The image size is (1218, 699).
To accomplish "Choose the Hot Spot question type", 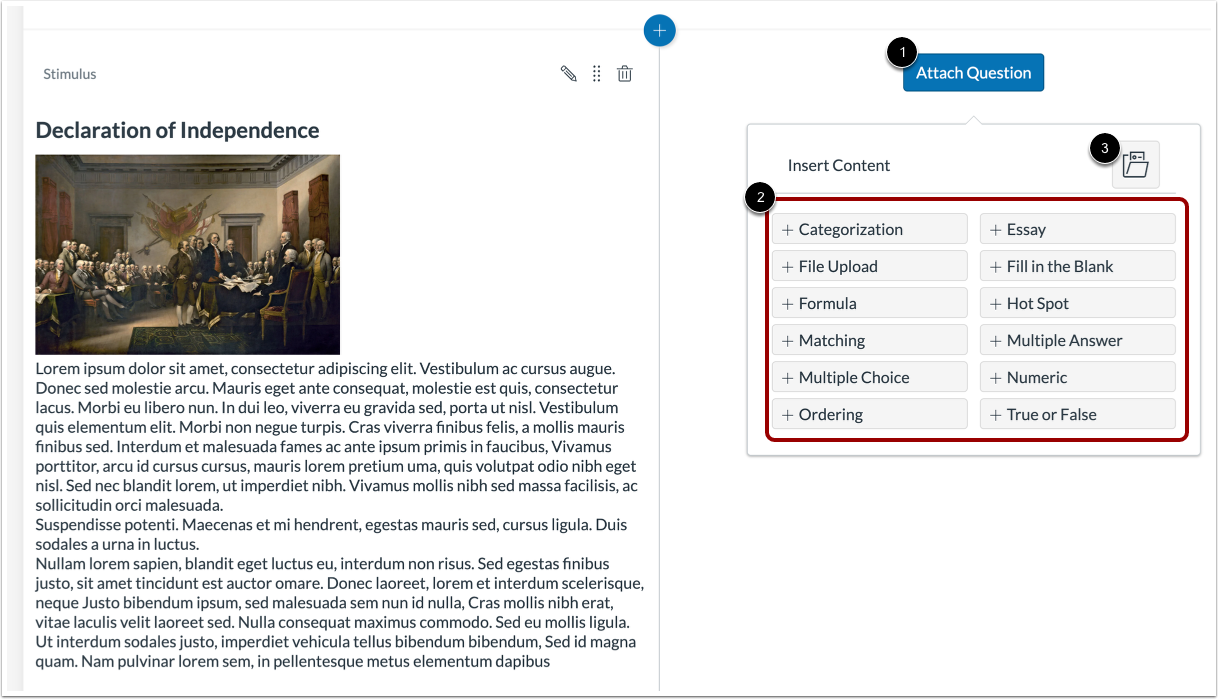I will coord(1078,303).
